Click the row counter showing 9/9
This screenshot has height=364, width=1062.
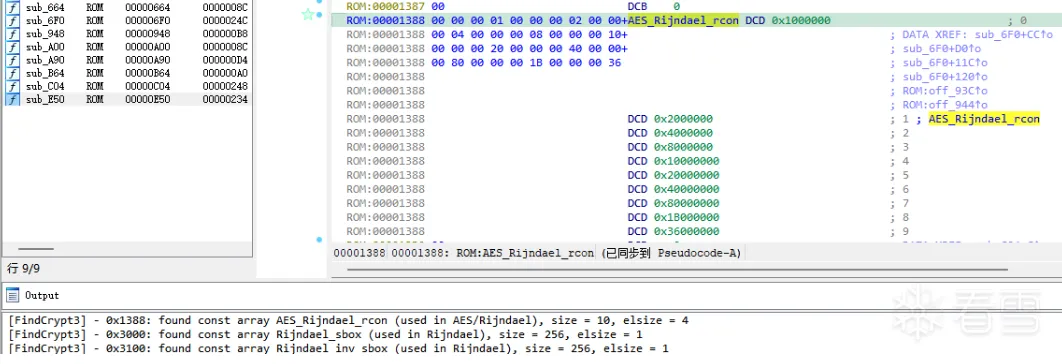coord(23,269)
